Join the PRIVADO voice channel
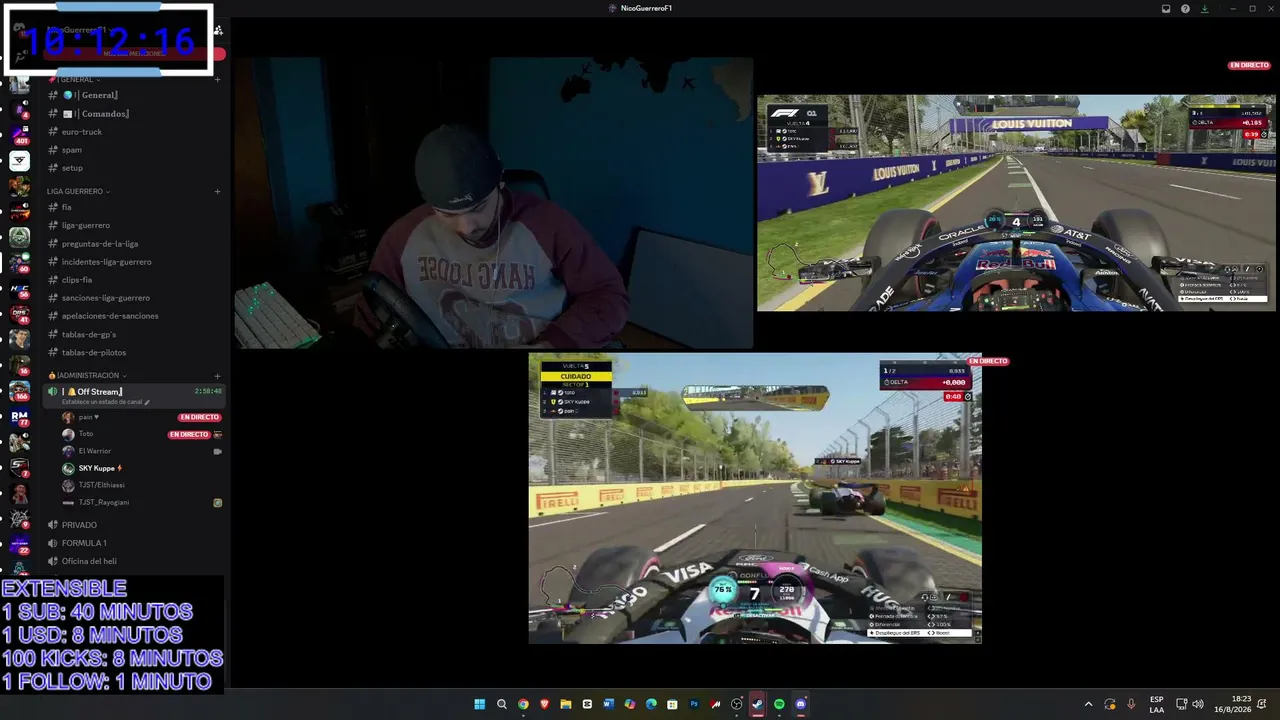This screenshot has height=720, width=1280. click(134, 525)
